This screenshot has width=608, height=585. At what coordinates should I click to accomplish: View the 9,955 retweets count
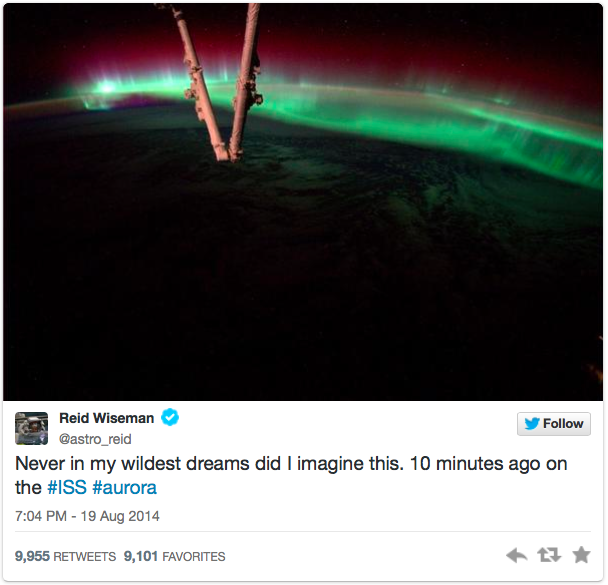32,556
